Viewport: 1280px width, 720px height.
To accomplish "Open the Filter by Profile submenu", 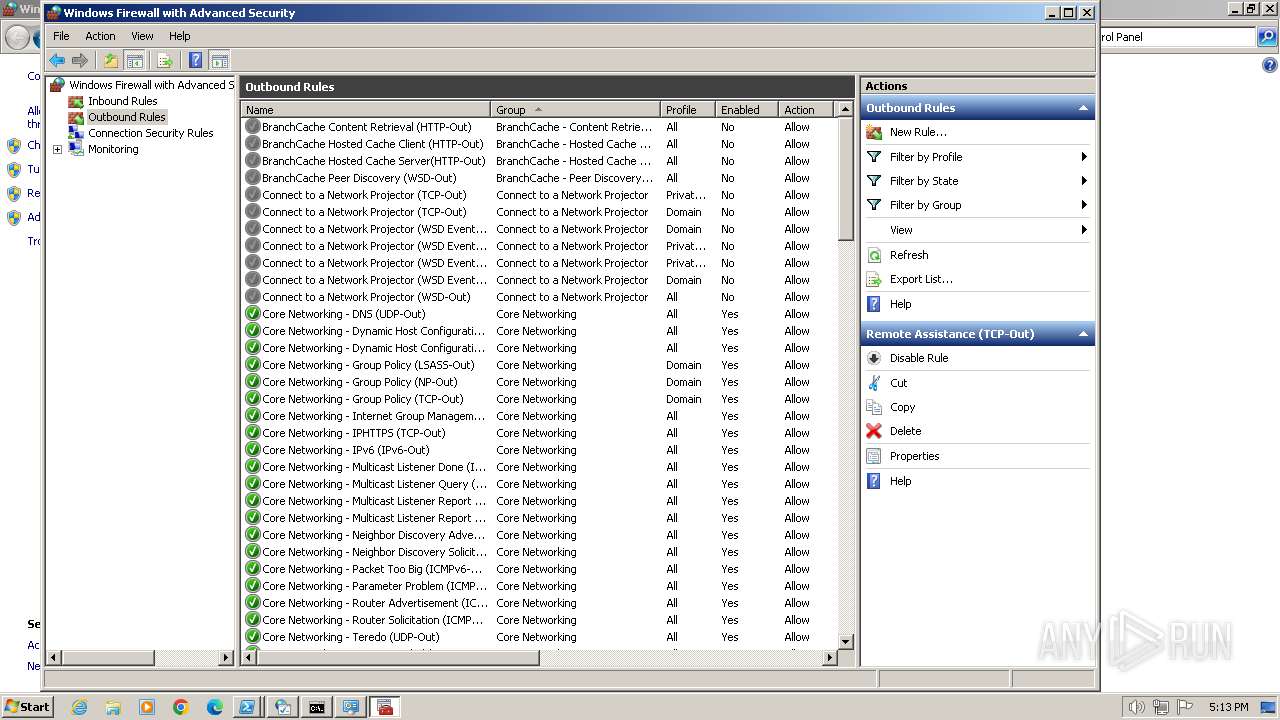I will coord(978,157).
